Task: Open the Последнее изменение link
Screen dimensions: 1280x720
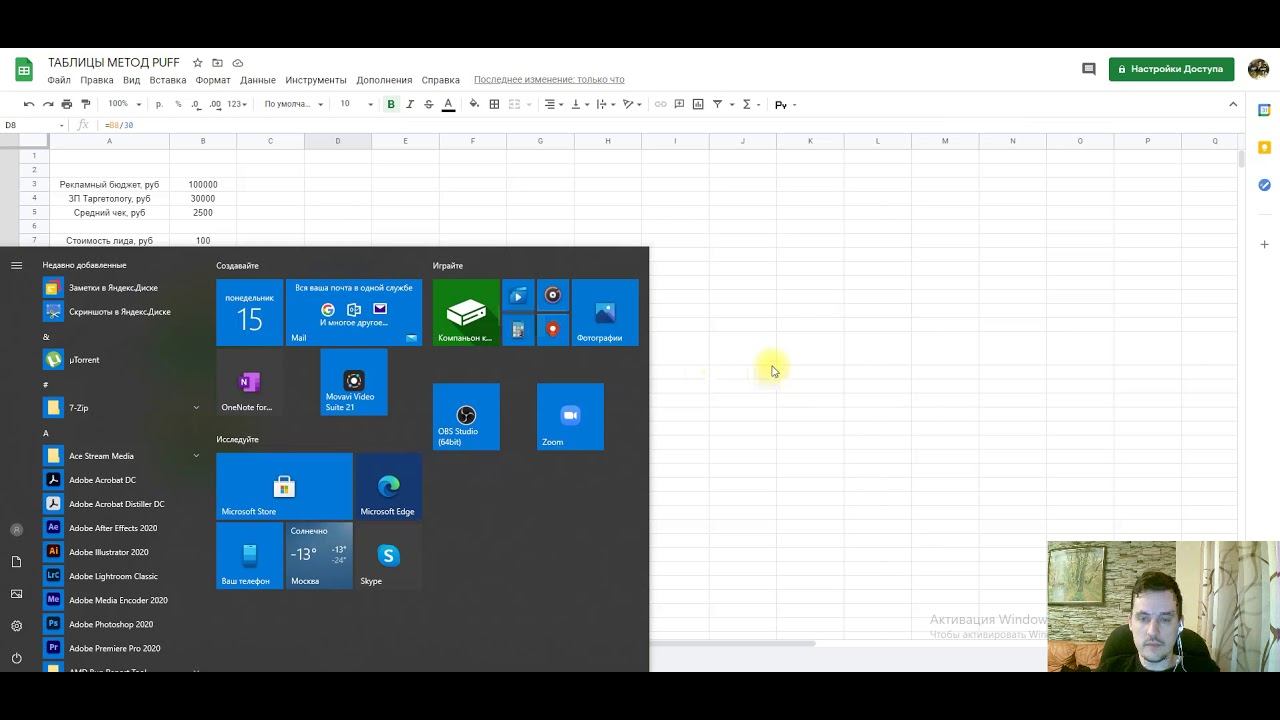Action: click(x=549, y=80)
